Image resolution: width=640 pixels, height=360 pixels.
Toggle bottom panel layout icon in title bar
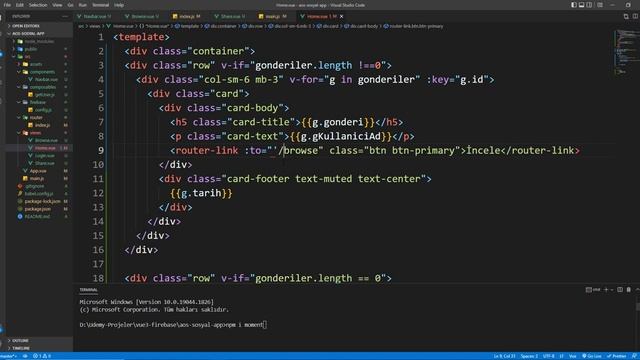[x=581, y=5]
